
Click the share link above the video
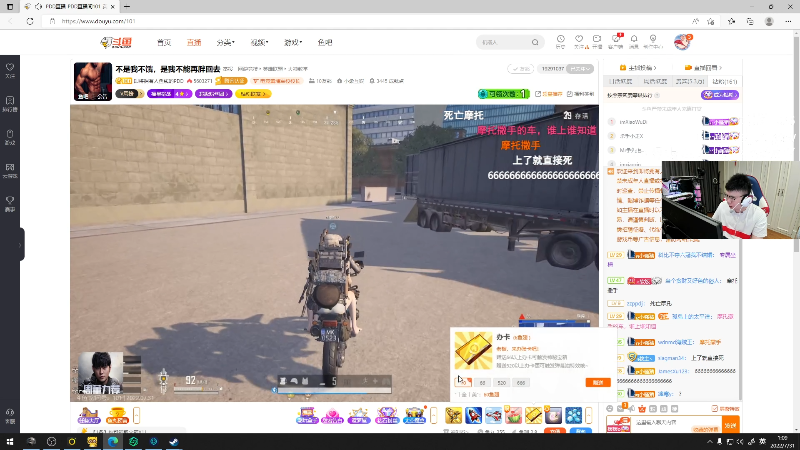pos(548,94)
